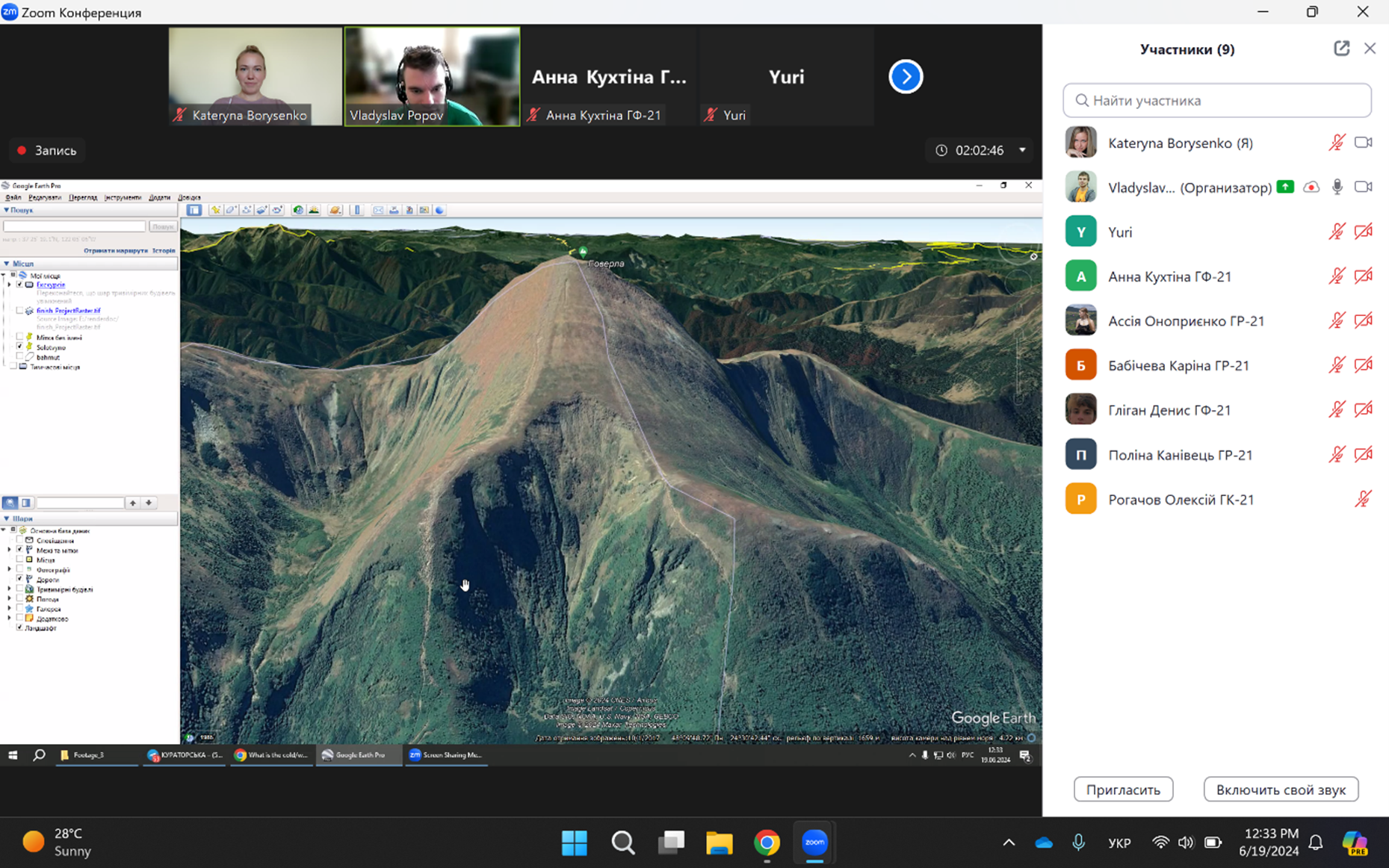Open the Інструменти menu in Google Earth
The image size is (1389, 868).
point(123,198)
